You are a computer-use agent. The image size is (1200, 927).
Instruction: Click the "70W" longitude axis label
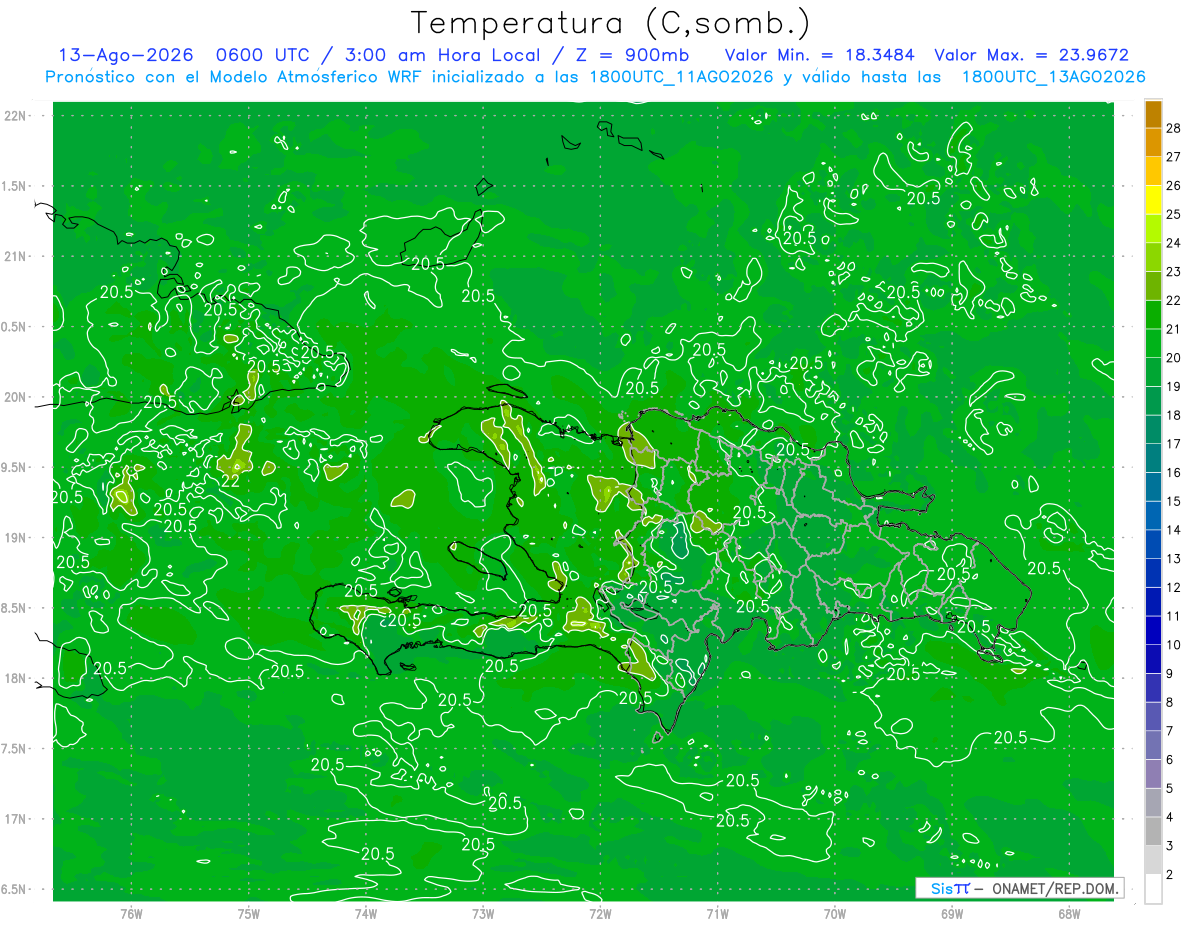pos(835,913)
